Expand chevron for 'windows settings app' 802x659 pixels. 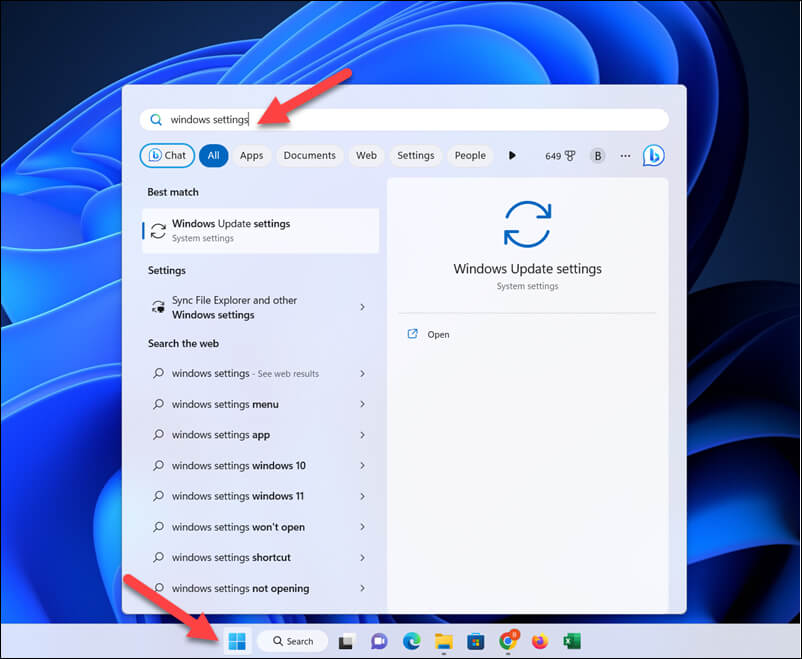click(x=362, y=435)
